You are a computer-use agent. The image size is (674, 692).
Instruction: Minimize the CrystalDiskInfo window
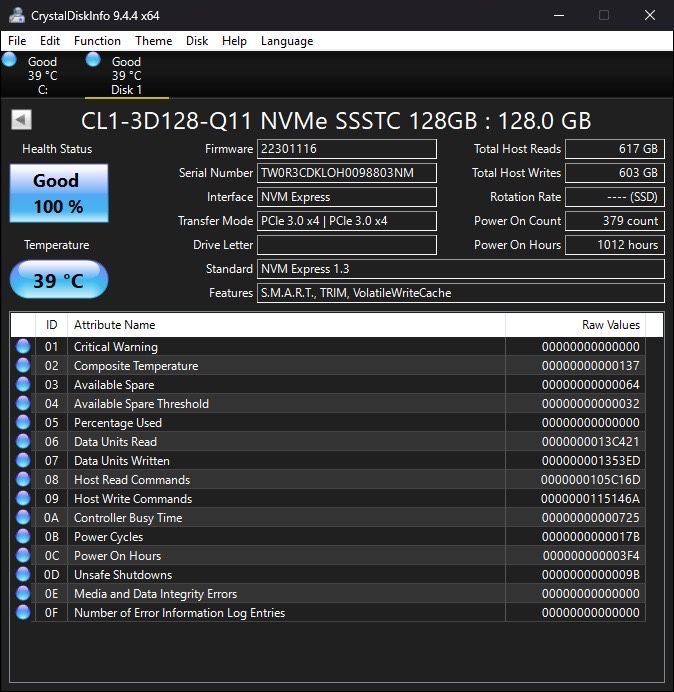coord(559,15)
